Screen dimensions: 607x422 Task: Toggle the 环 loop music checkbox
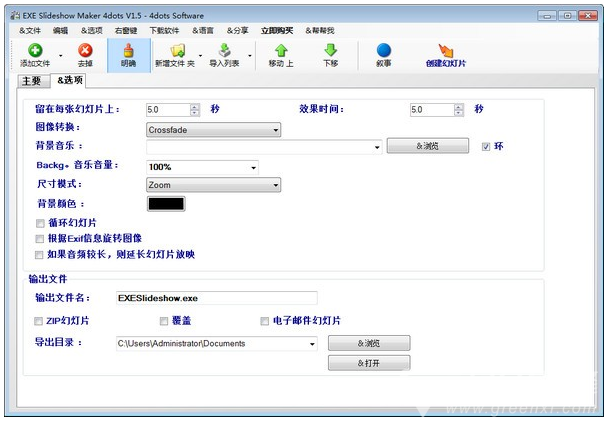coord(486,147)
